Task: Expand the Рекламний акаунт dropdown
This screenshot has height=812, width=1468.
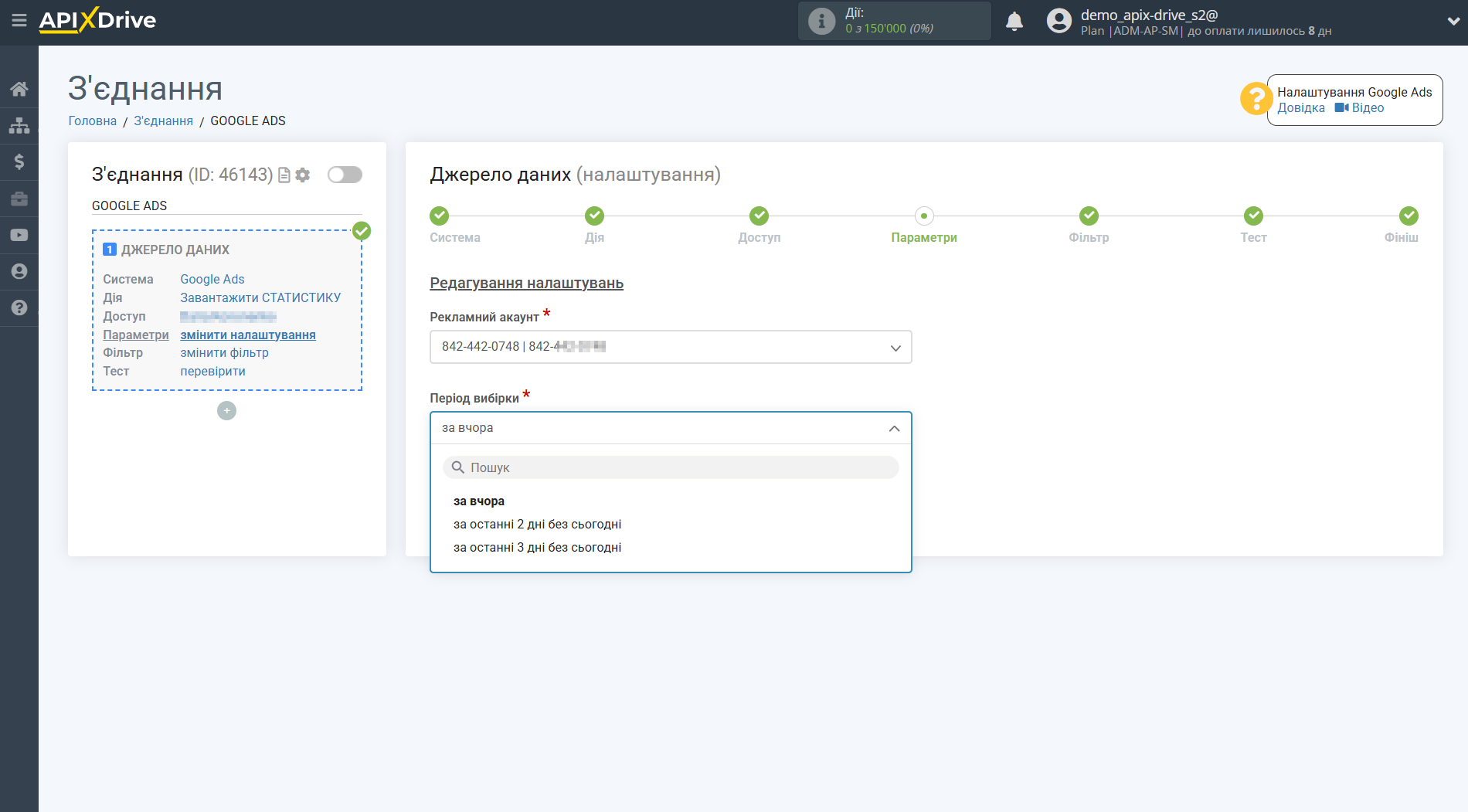Action: tap(670, 347)
